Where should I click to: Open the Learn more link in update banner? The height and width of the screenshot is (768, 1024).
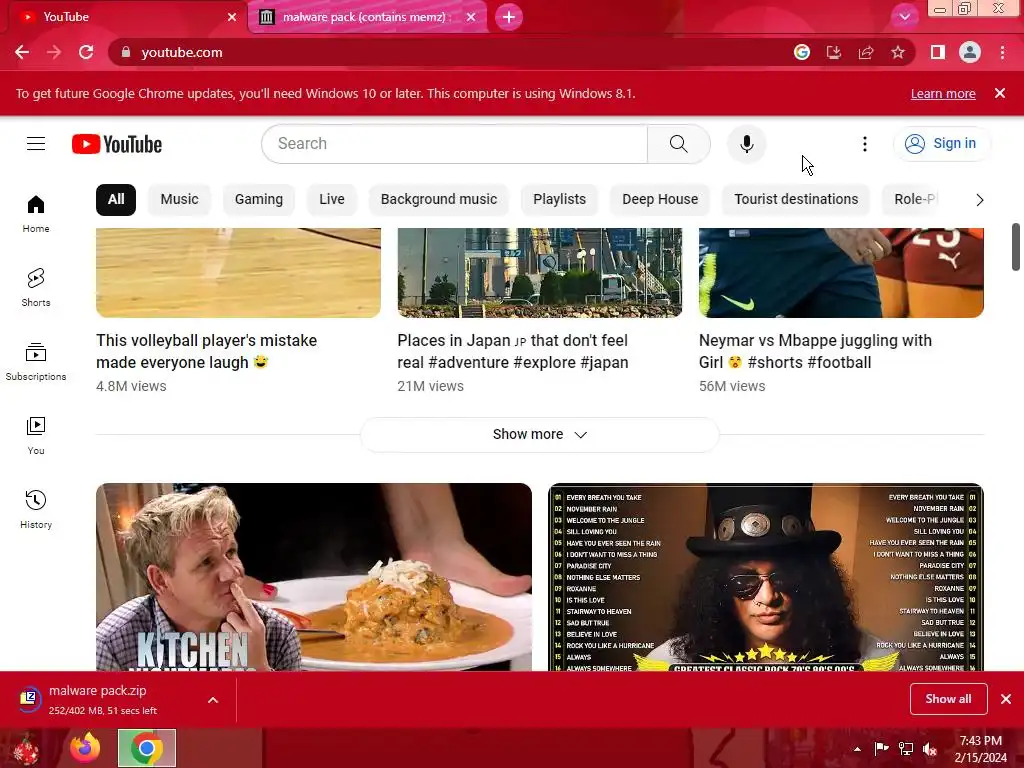pyautogui.click(x=943, y=93)
